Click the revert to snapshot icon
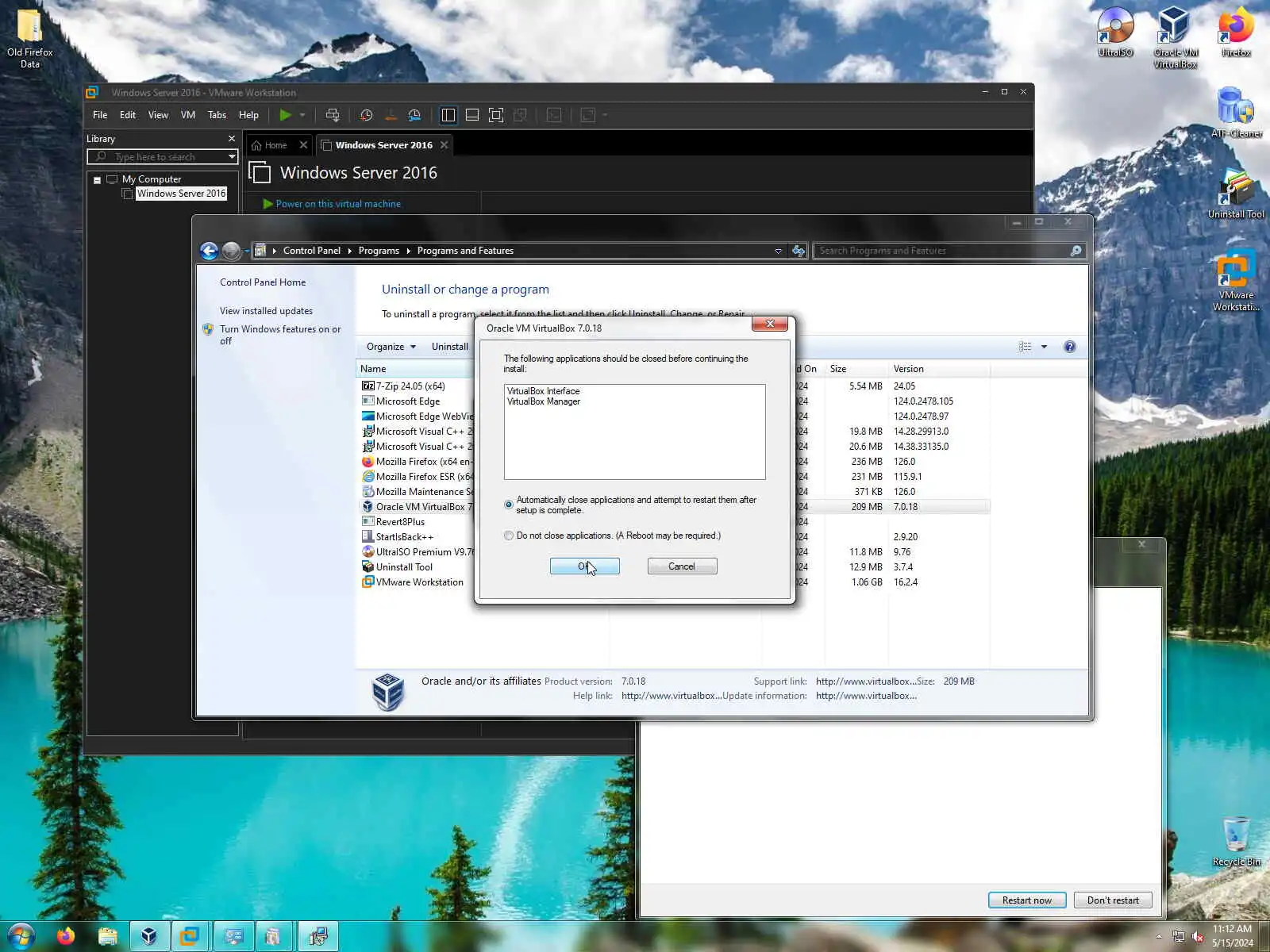Image resolution: width=1270 pixels, height=952 pixels. (x=391, y=115)
